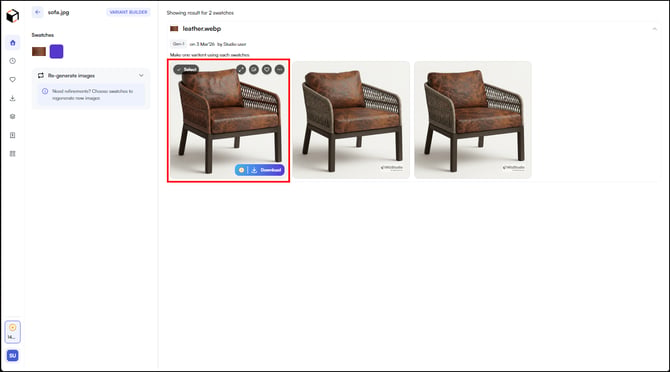Collapse the leather.webp results section
The height and width of the screenshot is (372, 670).
tap(655, 29)
